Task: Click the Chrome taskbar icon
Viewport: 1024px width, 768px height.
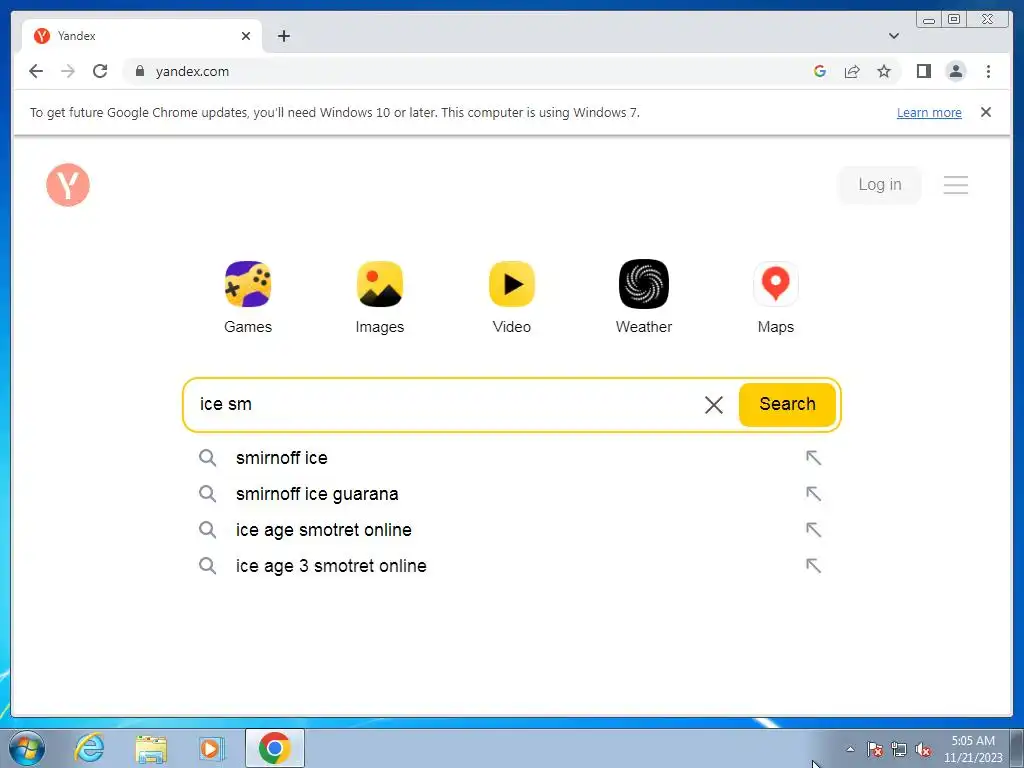Action: pyautogui.click(x=274, y=748)
